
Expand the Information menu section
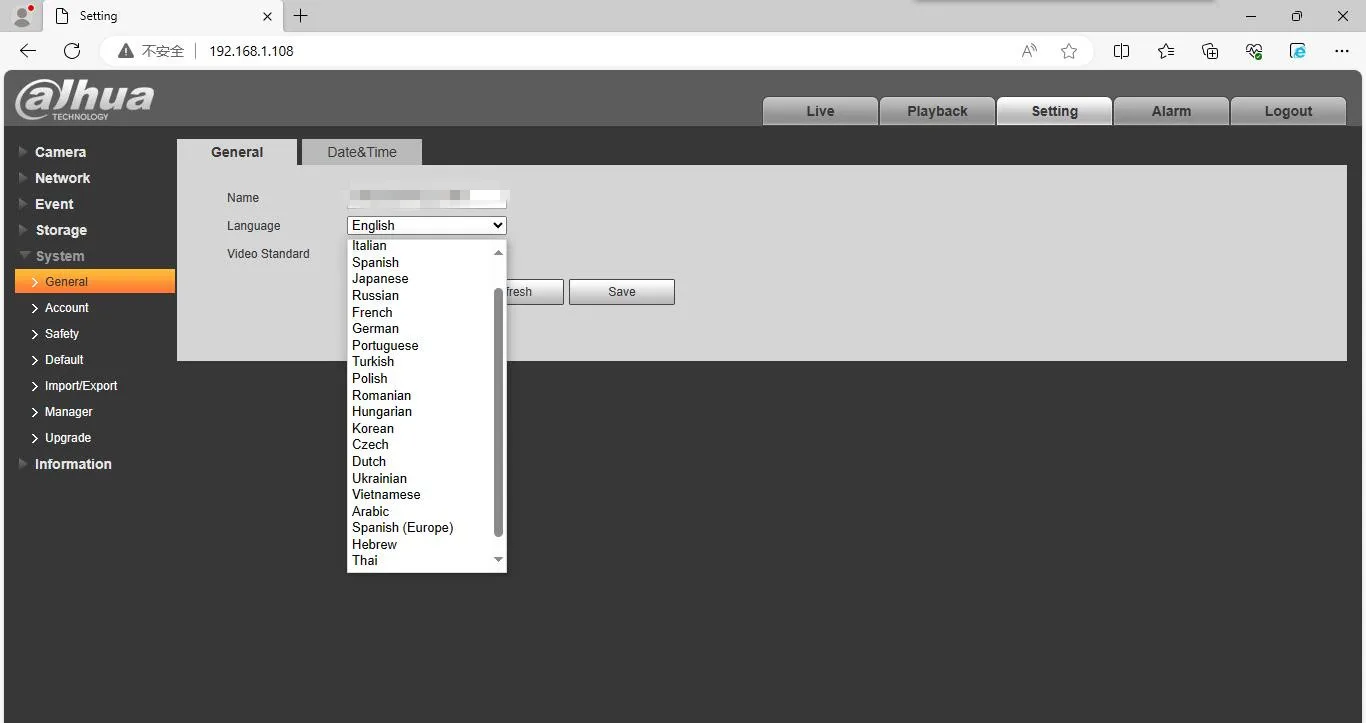point(73,464)
